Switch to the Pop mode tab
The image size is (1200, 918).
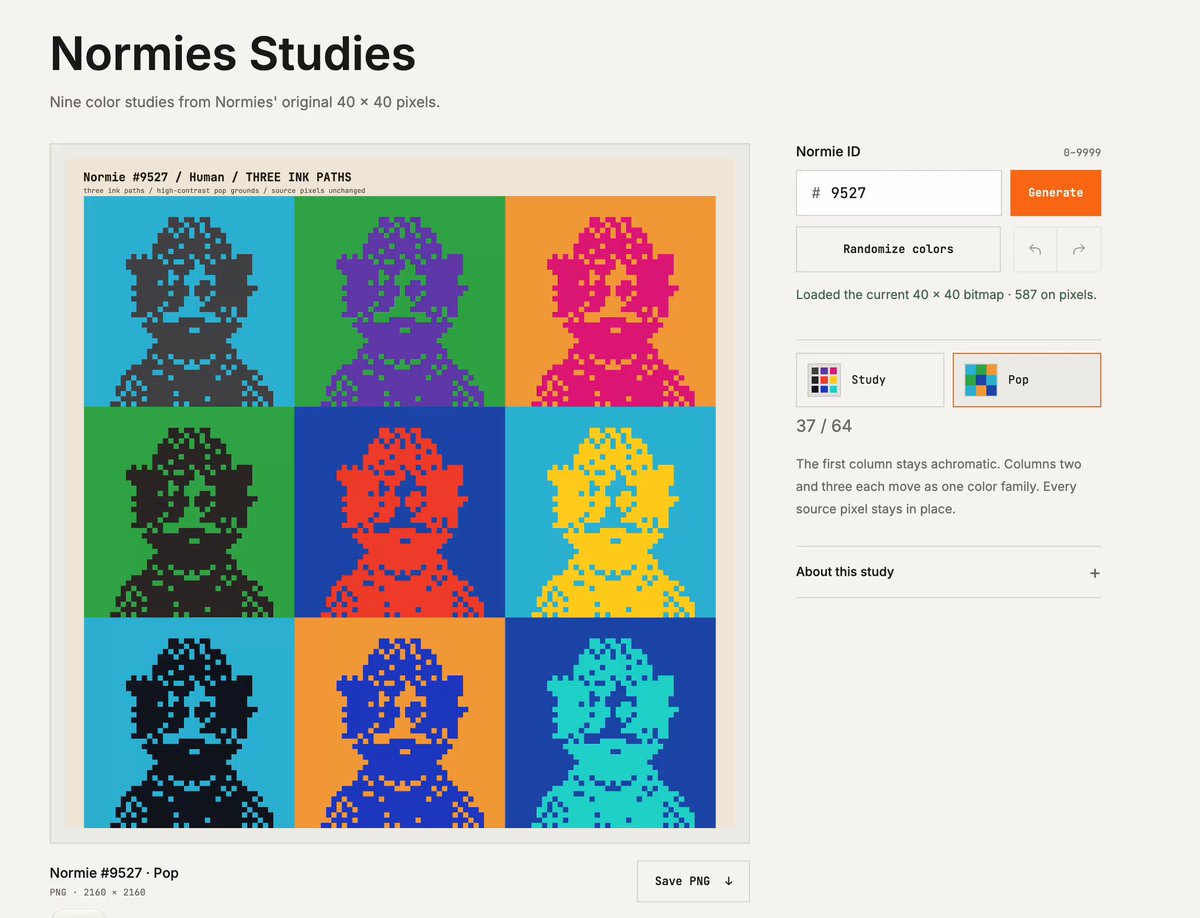(1027, 380)
